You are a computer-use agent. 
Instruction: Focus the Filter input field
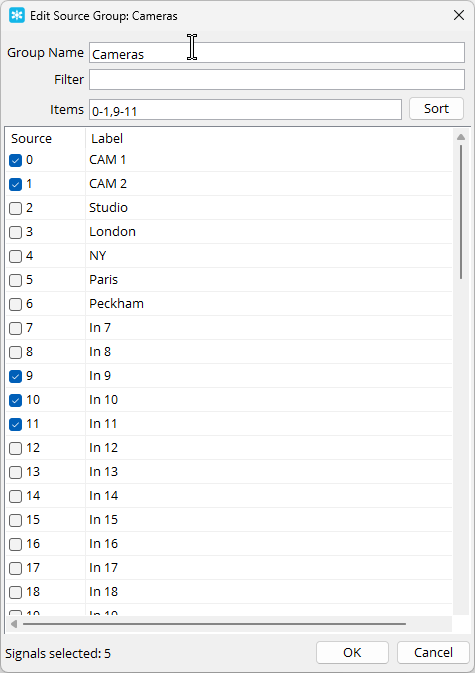click(x=277, y=80)
